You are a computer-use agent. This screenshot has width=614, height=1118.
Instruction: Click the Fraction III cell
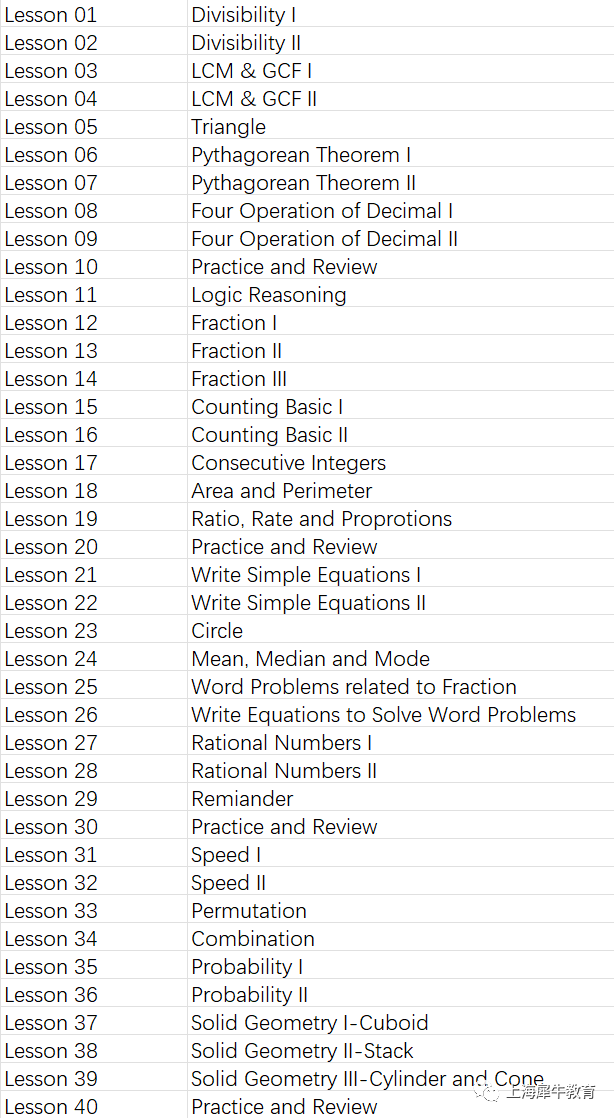[x=401, y=378]
